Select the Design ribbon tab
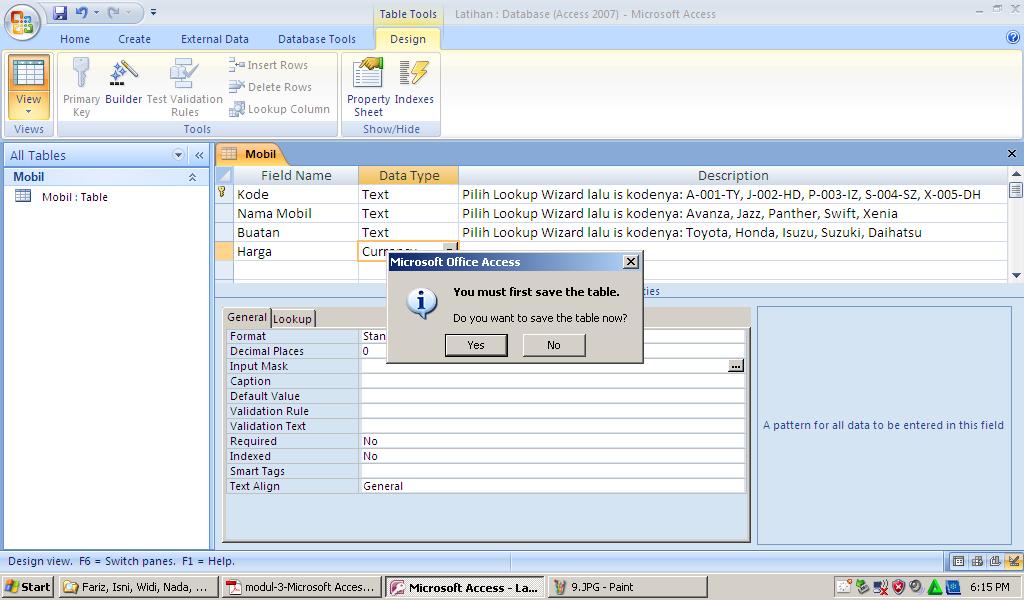 (408, 39)
